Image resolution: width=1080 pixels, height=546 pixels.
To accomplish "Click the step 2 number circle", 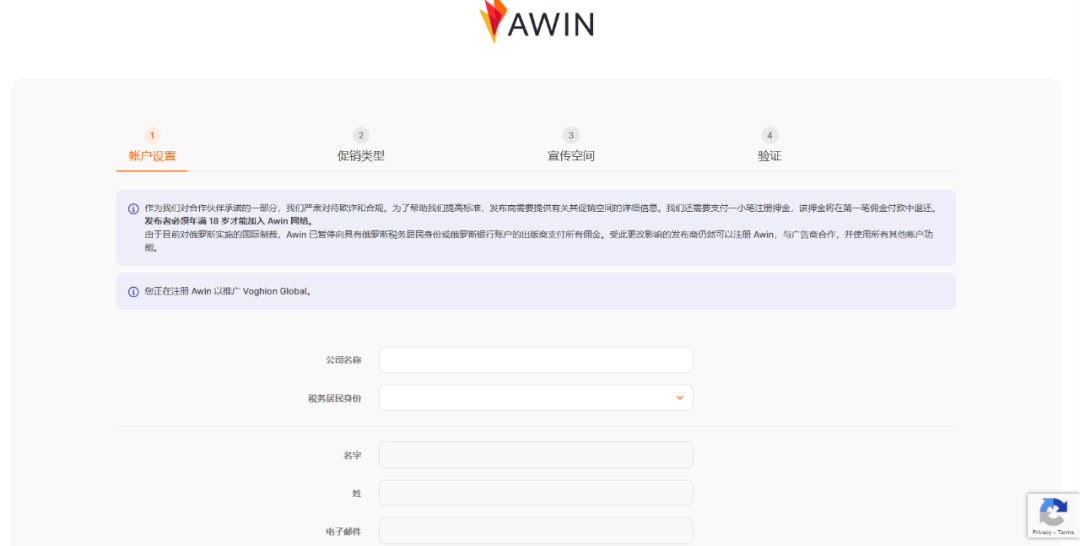I will 361,135.
